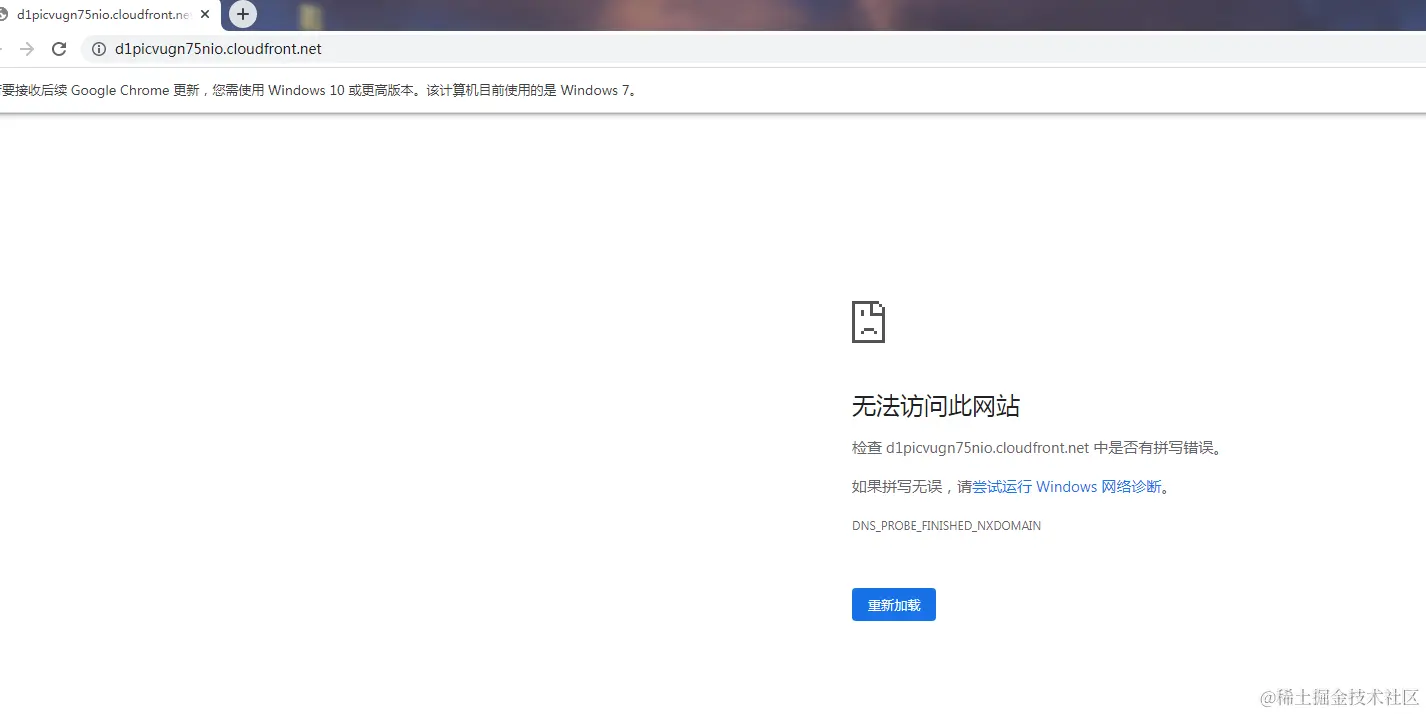Close the d1picvugn75nio.cloudfront.net tab

(205, 15)
